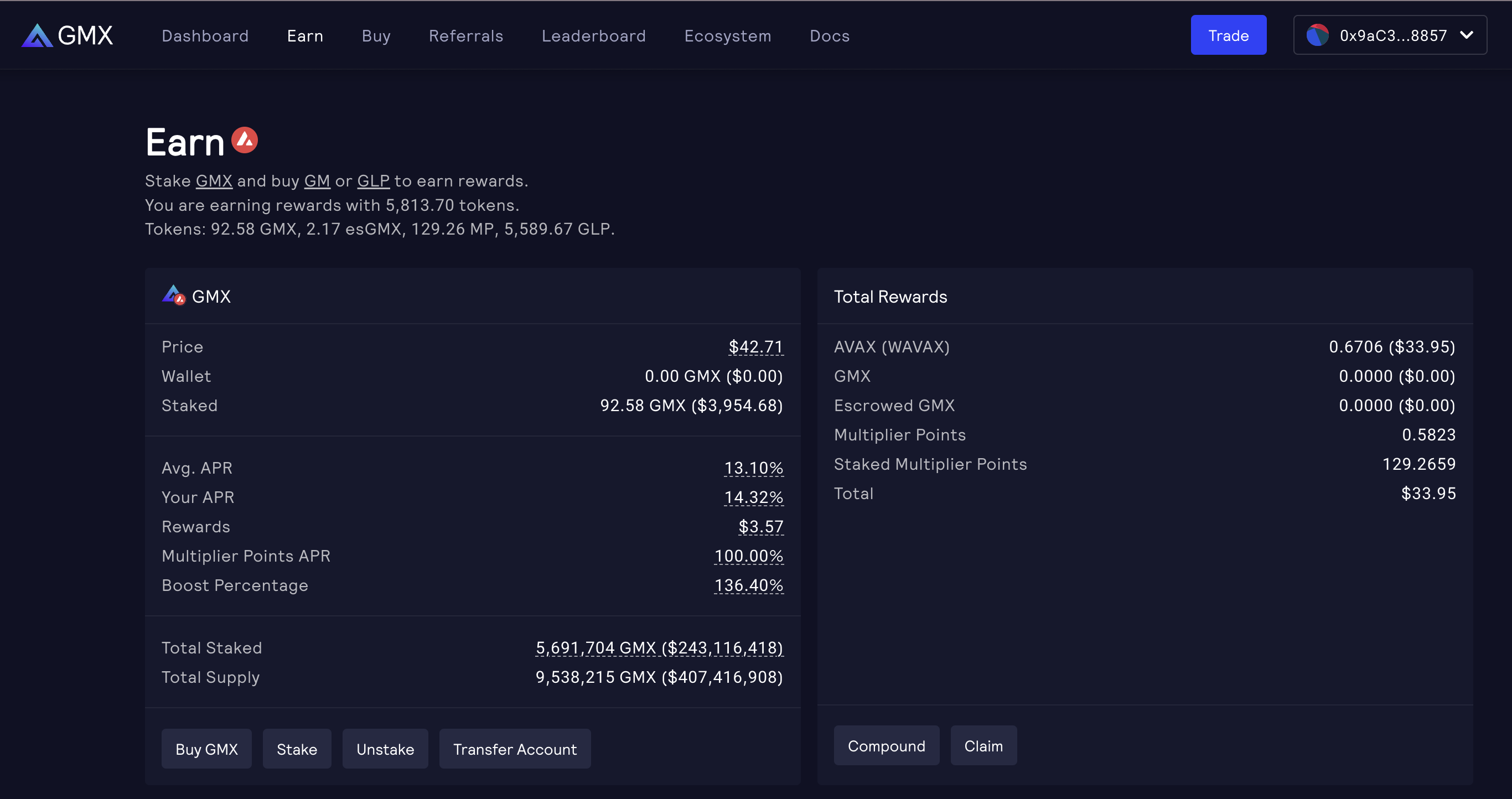Click the 100.00% Multiplier Points APR value
This screenshot has width=1512, height=799.
(x=748, y=556)
